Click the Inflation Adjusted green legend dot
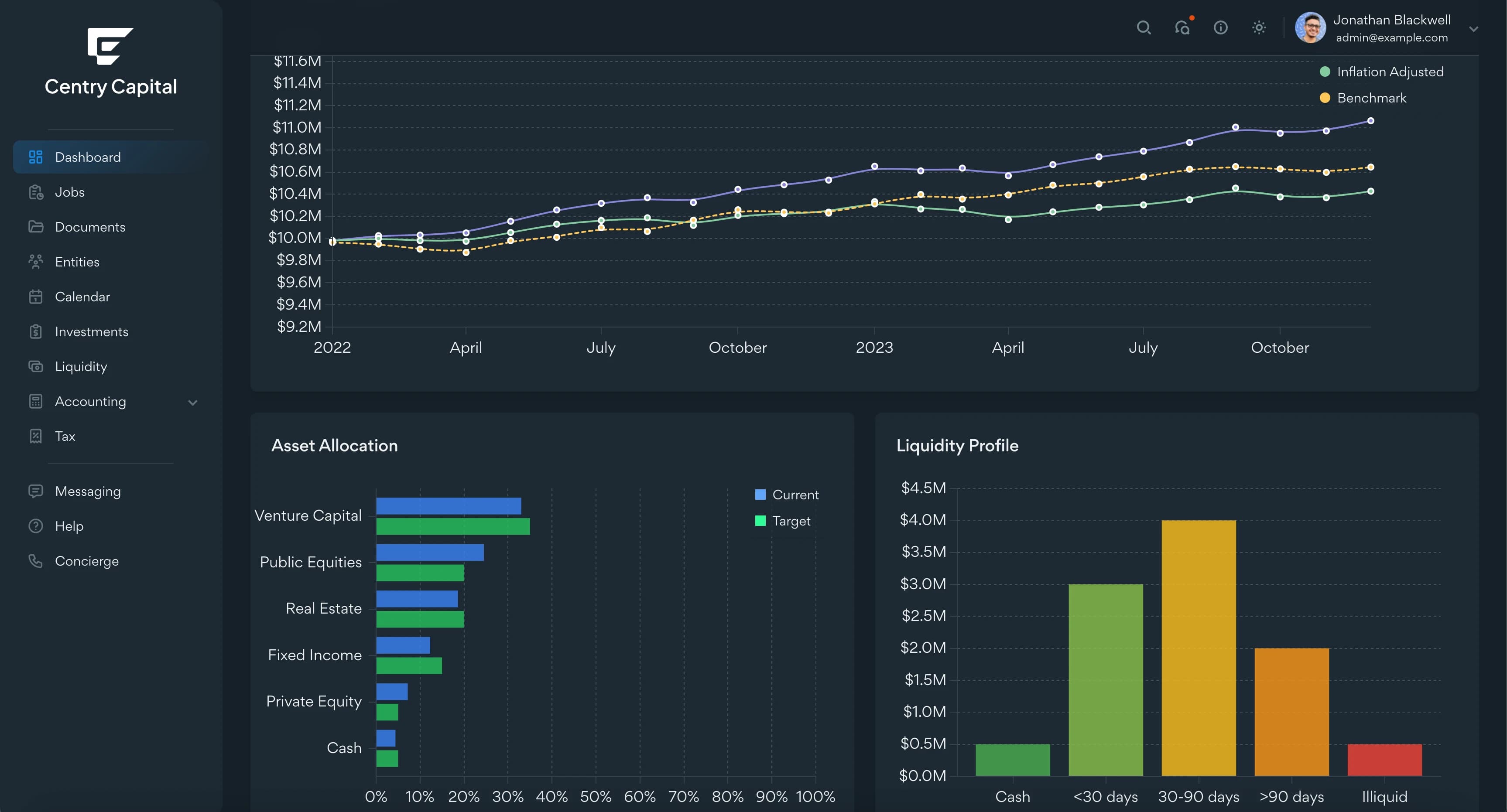This screenshot has height=812, width=1507. (1325, 72)
